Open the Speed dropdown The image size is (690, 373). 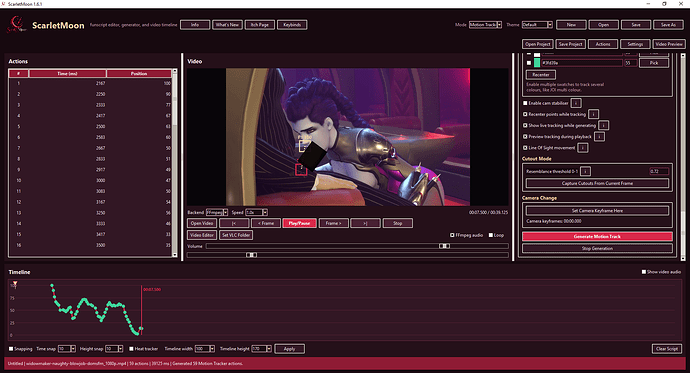(265, 212)
